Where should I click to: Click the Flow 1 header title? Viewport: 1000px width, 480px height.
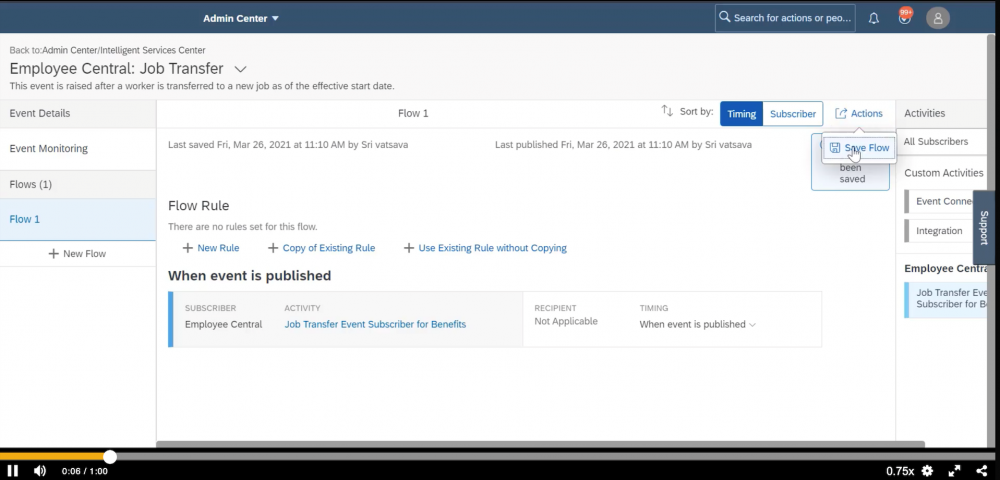pyautogui.click(x=413, y=113)
